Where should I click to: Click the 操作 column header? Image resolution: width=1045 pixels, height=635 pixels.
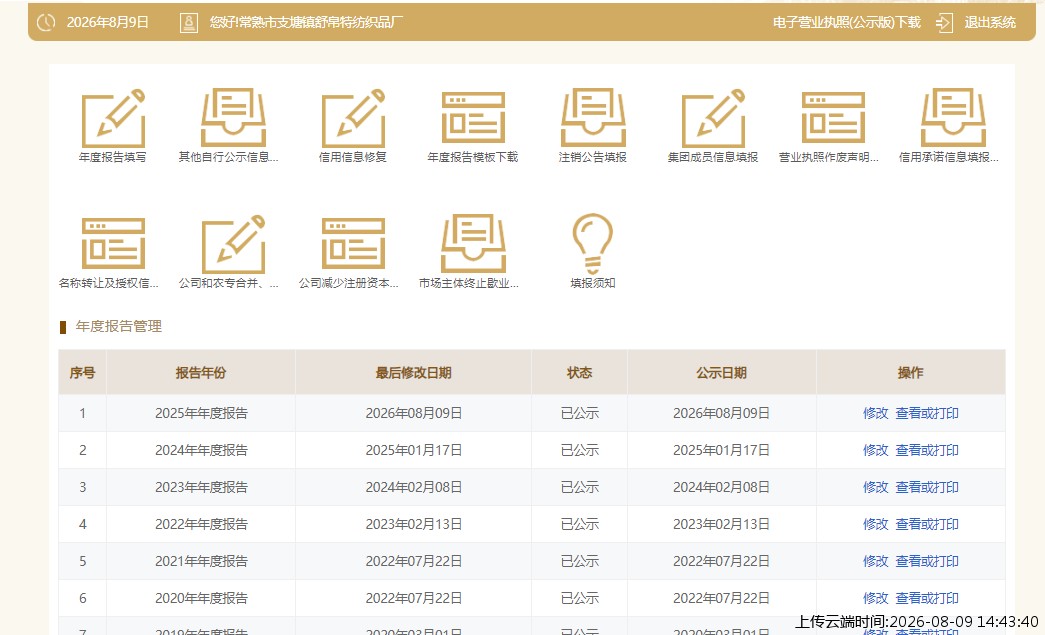click(x=910, y=372)
